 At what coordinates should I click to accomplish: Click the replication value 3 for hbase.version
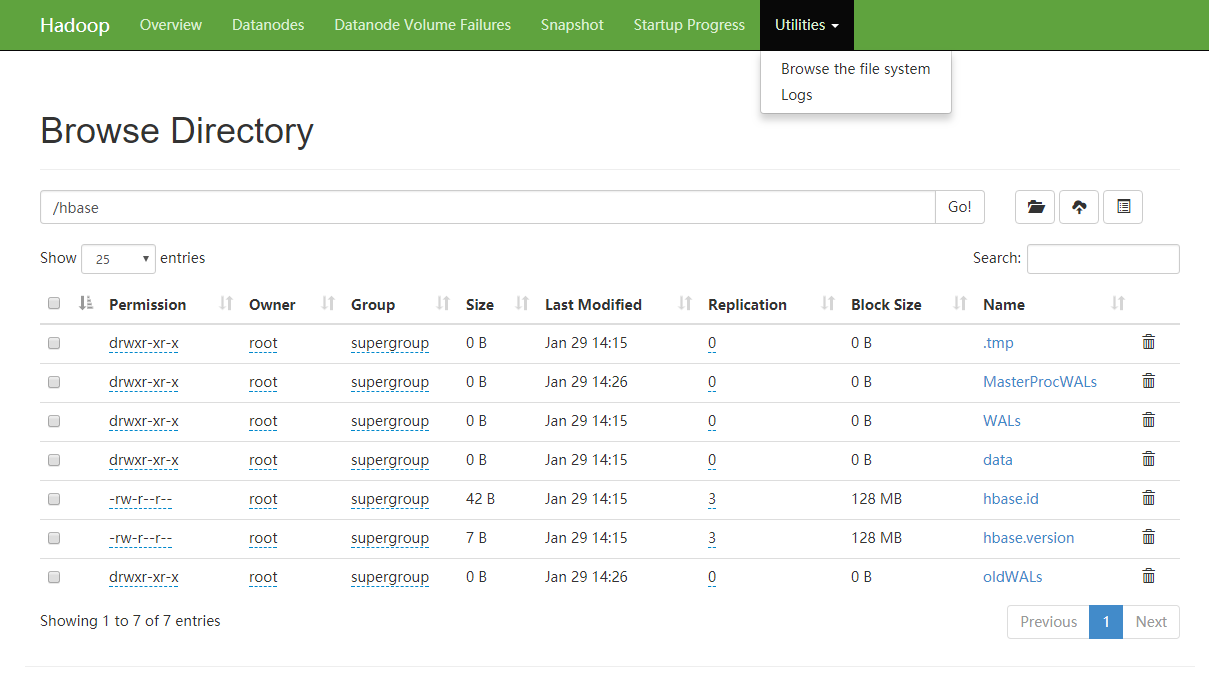712,538
